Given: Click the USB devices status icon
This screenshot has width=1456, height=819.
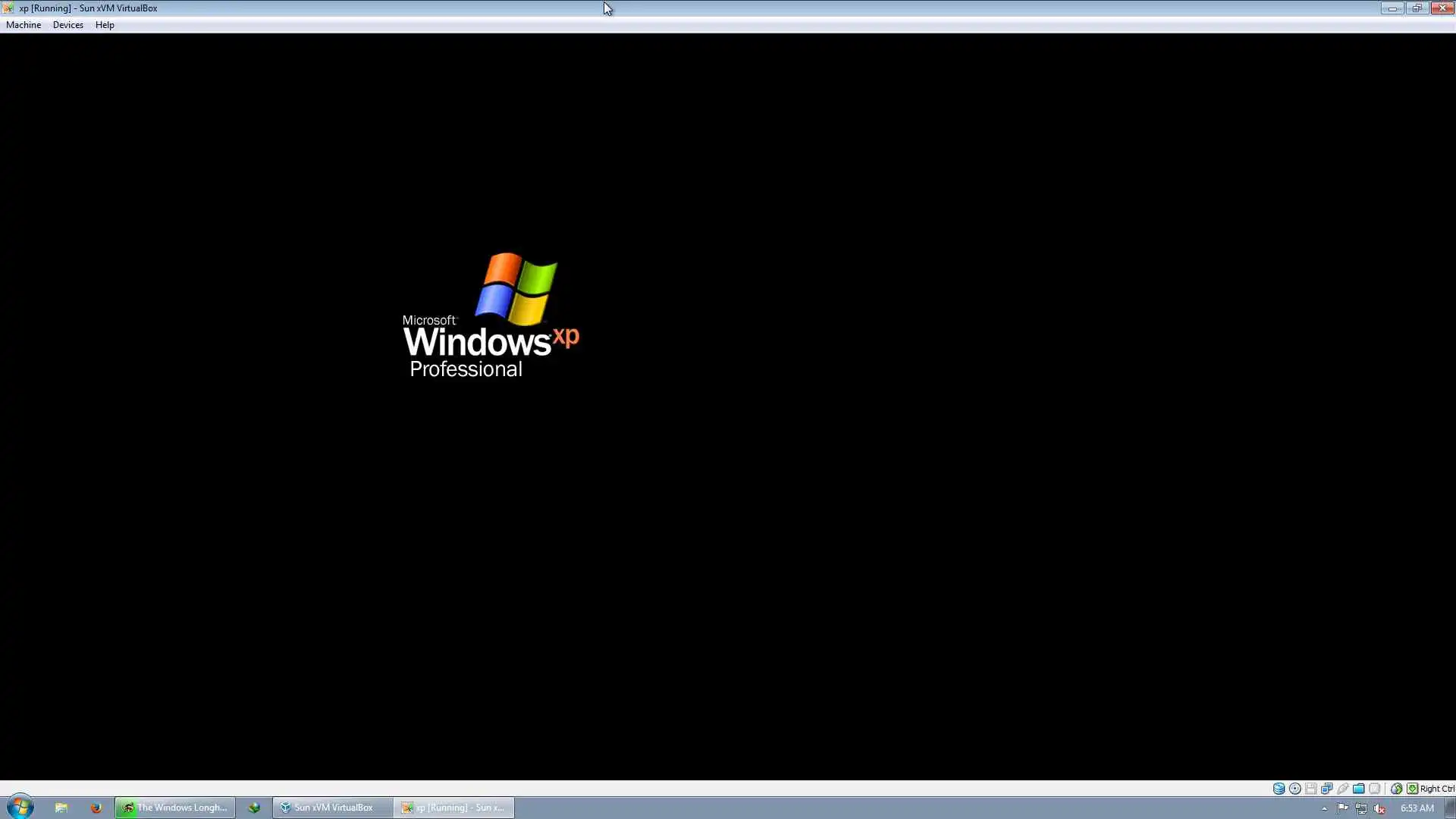Looking at the screenshot, I should (x=1342, y=789).
